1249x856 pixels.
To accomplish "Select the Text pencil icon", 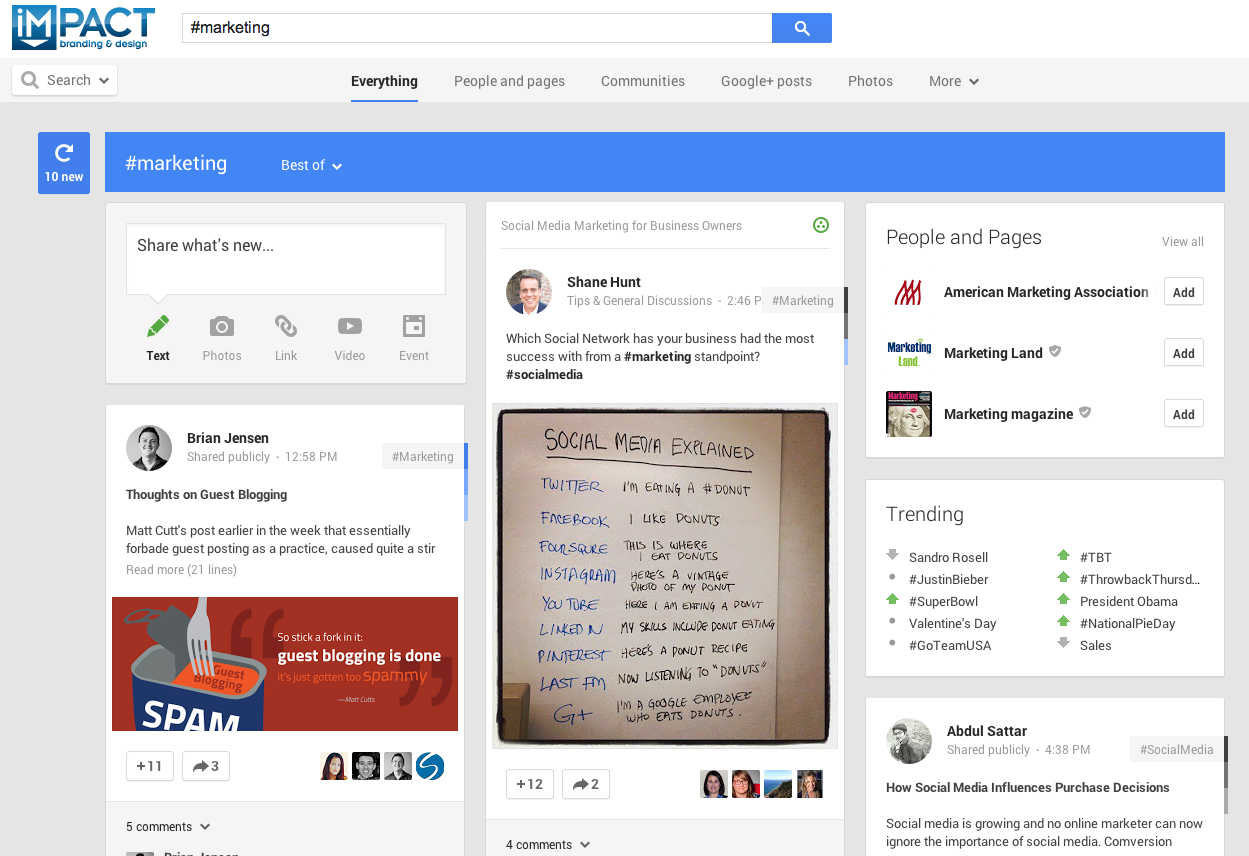I will tap(158, 326).
